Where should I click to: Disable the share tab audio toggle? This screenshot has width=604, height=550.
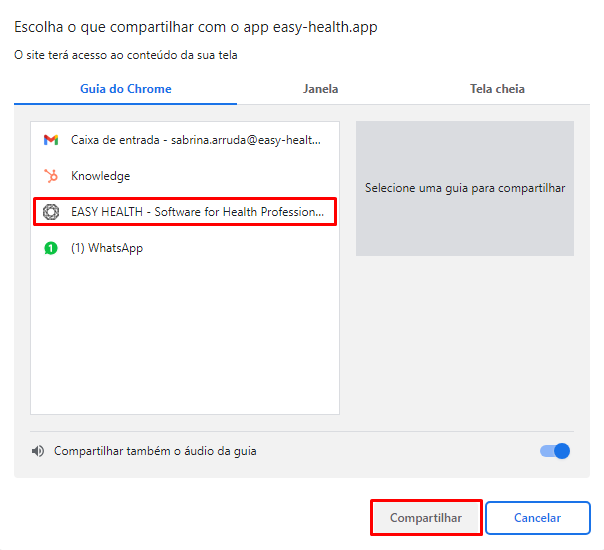pos(555,451)
